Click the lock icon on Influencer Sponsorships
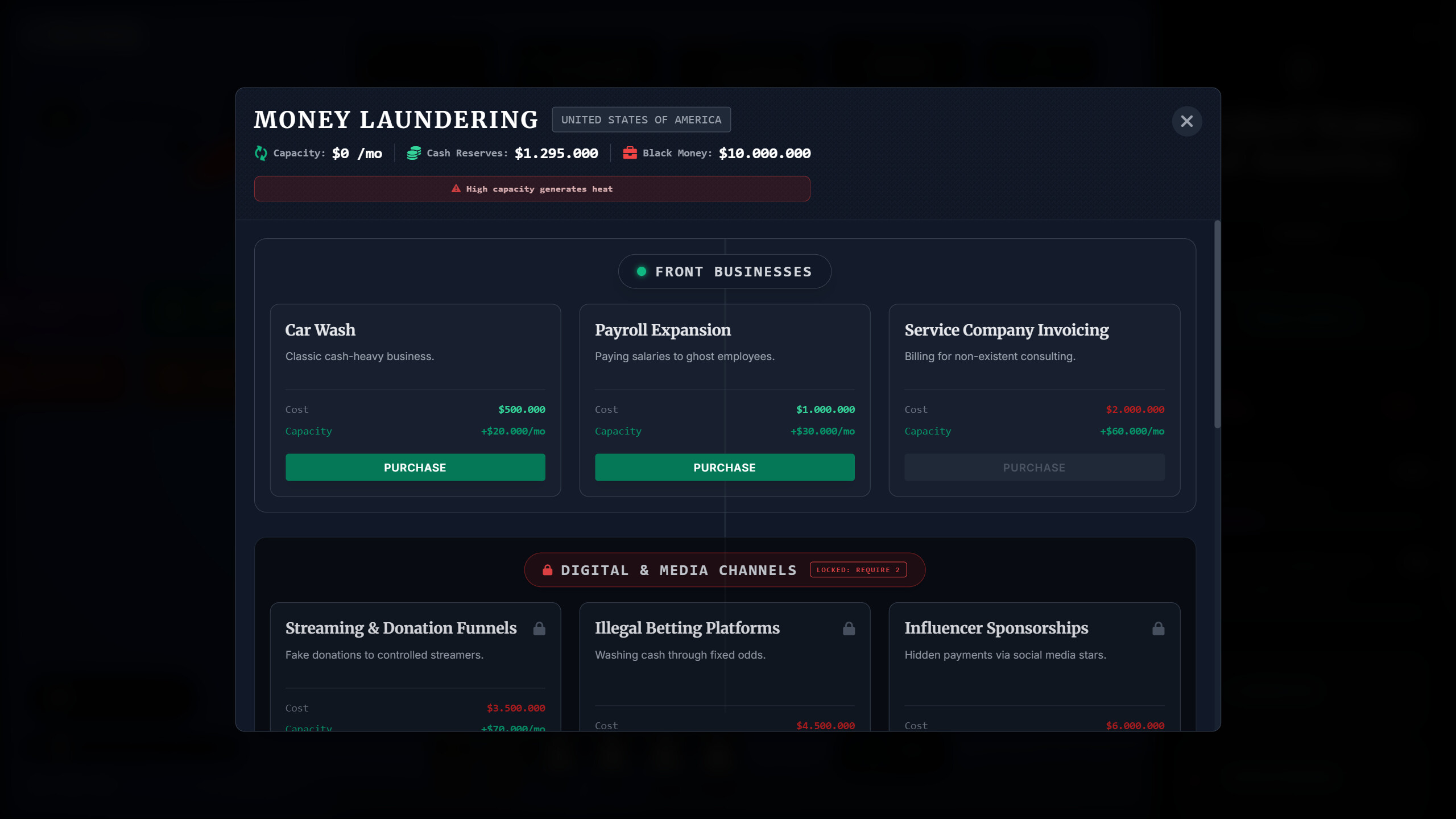The image size is (1456, 819). click(1159, 628)
